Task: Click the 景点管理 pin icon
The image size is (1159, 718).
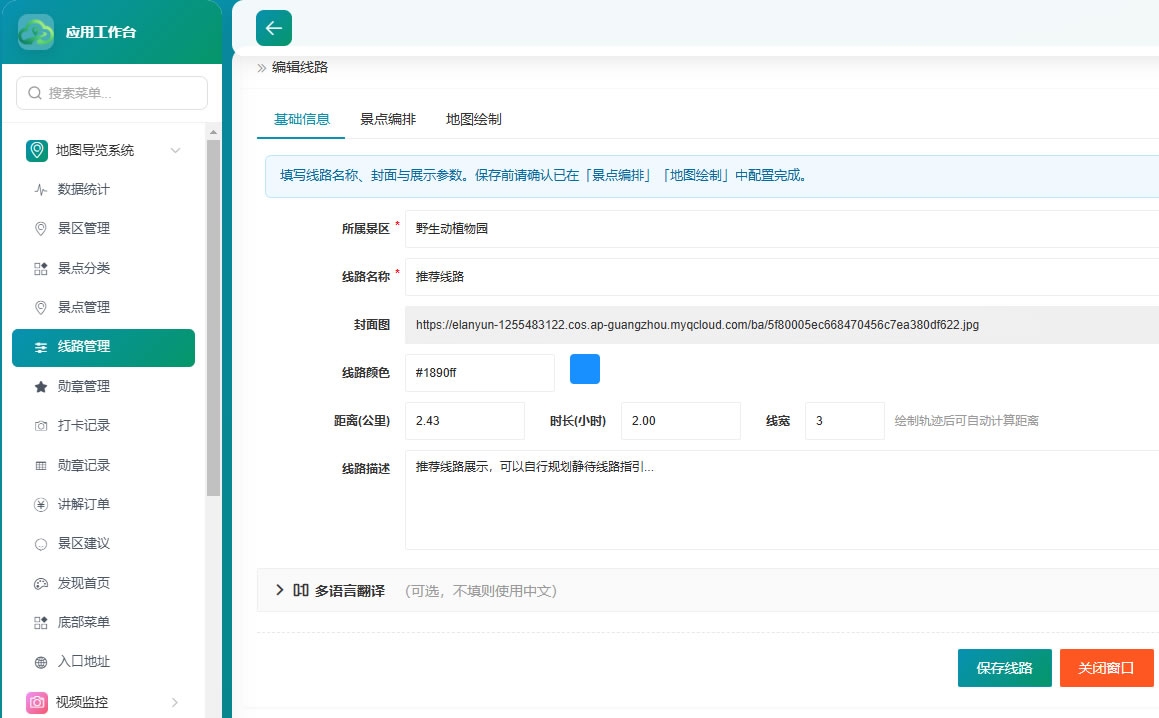Action: (x=41, y=308)
